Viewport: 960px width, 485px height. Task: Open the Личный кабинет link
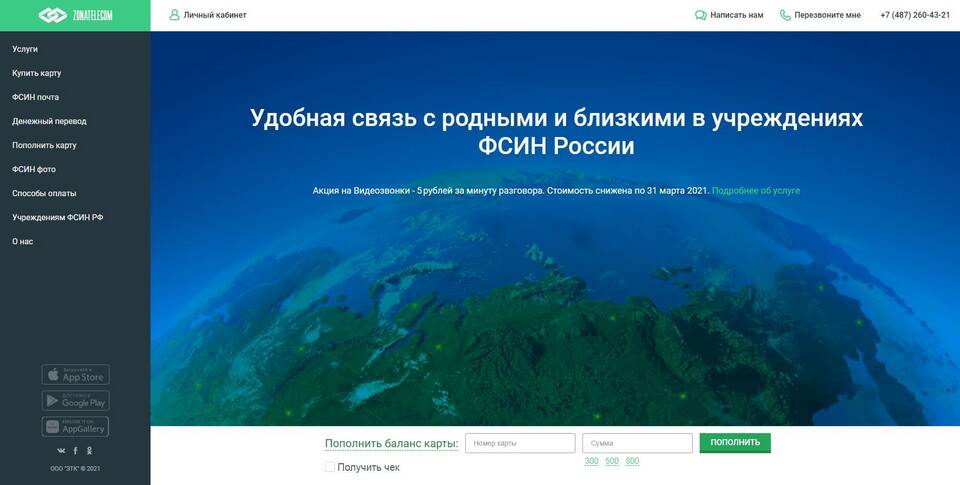pyautogui.click(x=215, y=15)
